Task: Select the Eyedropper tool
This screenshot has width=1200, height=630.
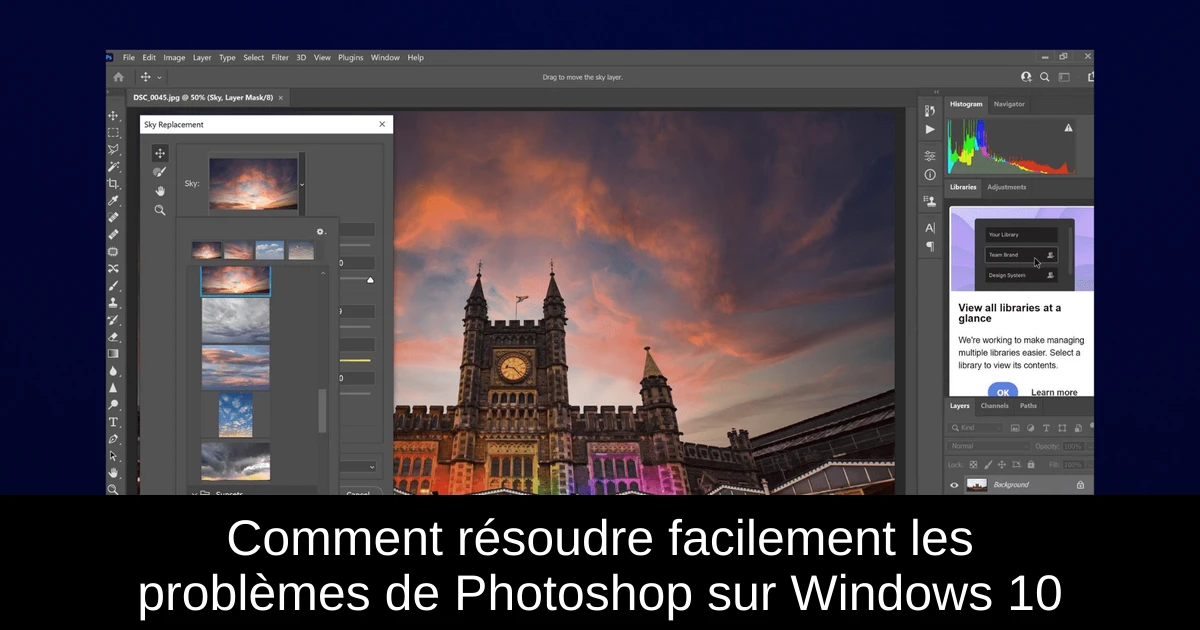Action: pos(113,200)
